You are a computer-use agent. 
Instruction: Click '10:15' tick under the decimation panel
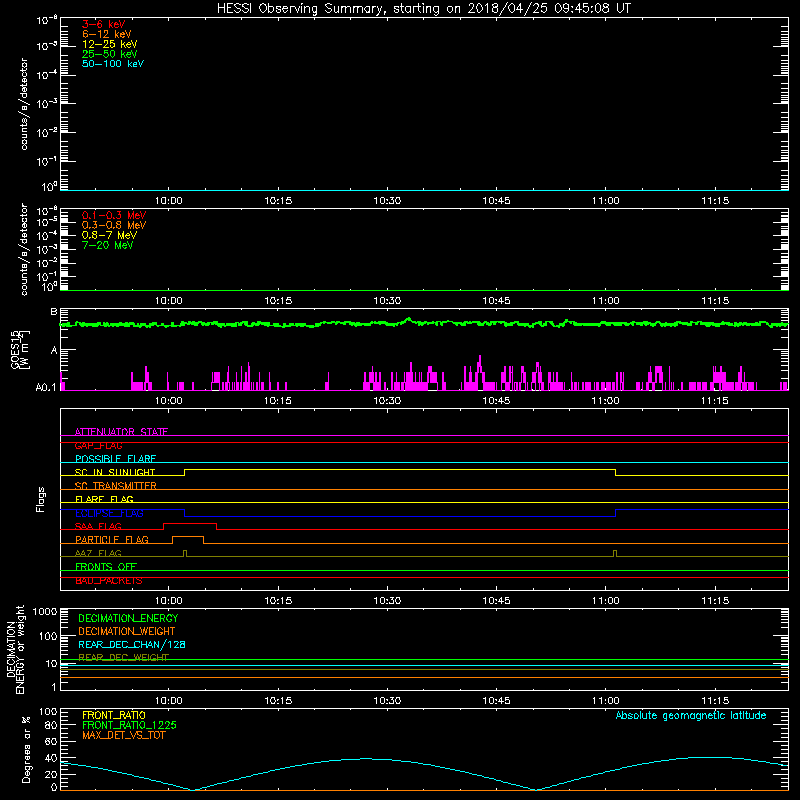click(278, 701)
